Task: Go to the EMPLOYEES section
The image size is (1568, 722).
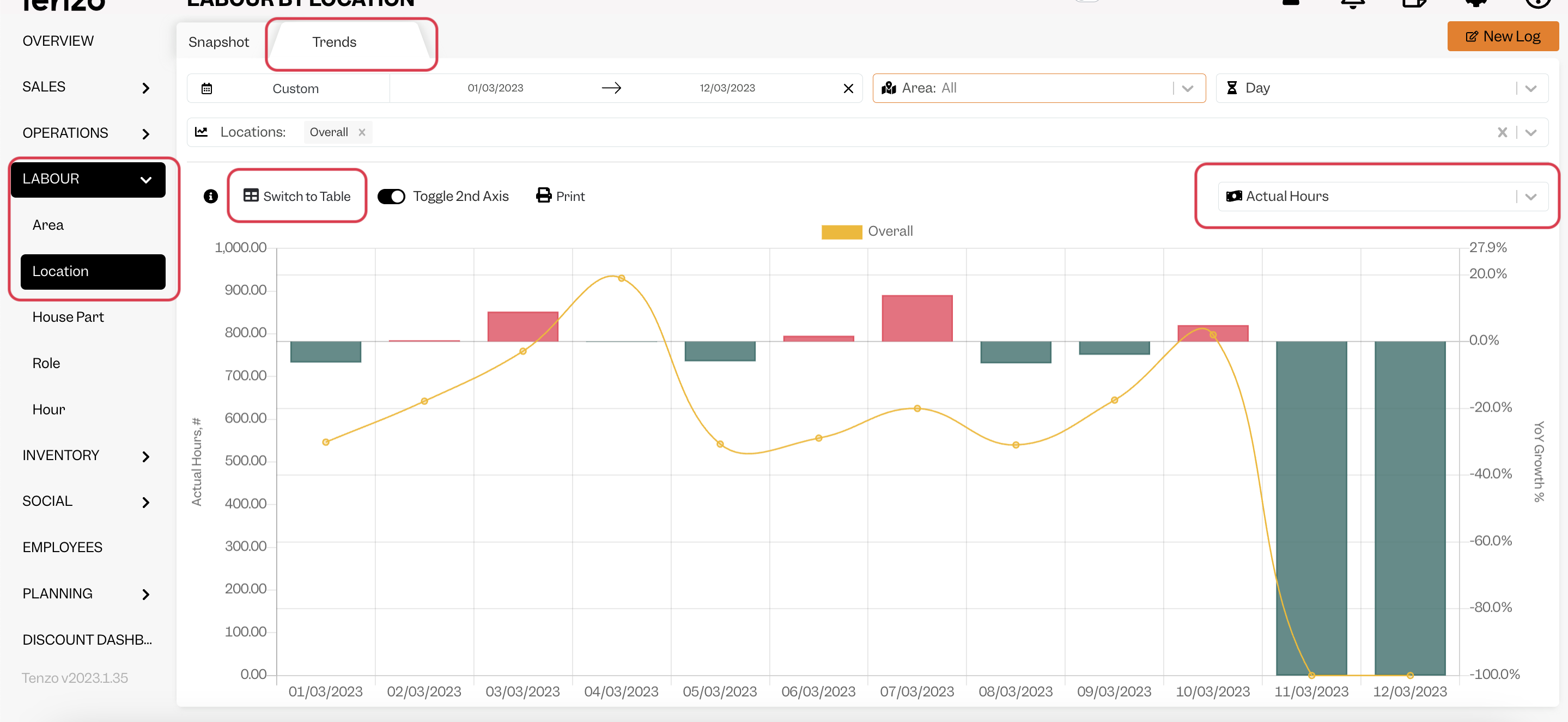Action: [x=63, y=547]
